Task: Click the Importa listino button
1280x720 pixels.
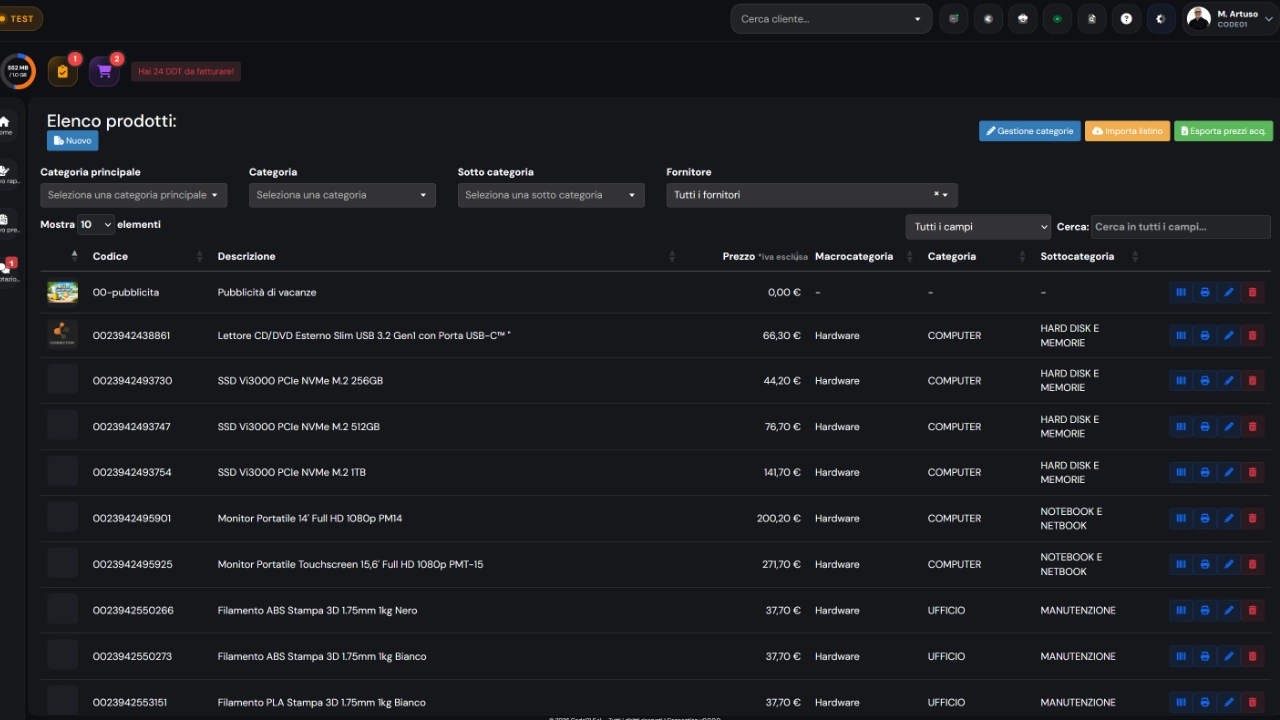Action: point(1127,131)
